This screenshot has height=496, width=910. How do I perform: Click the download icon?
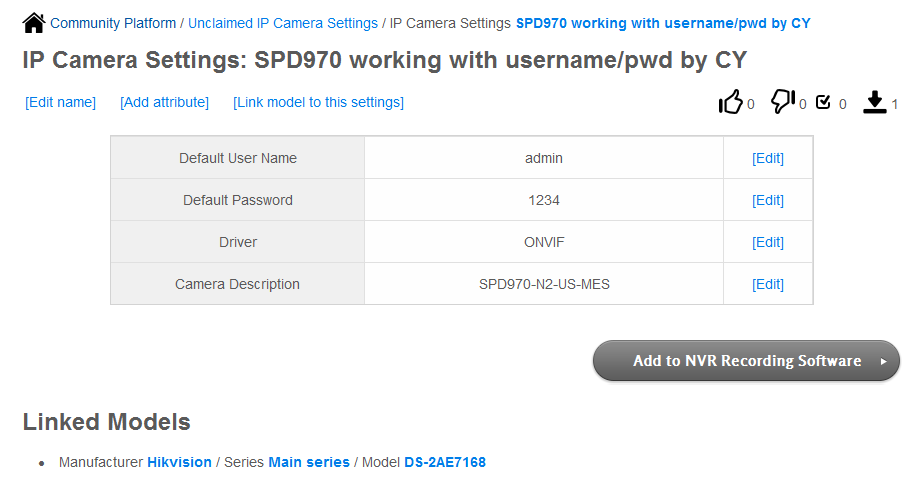875,102
